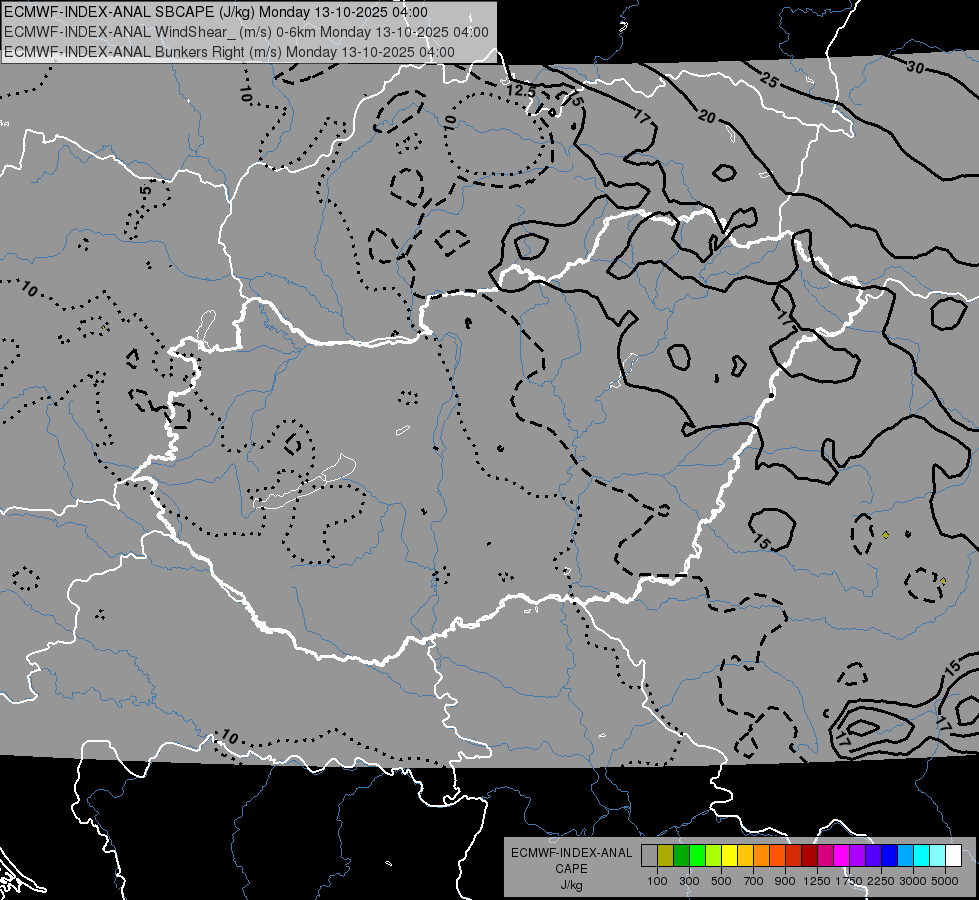
Task: Click the 30 contour label
Action: point(915,66)
